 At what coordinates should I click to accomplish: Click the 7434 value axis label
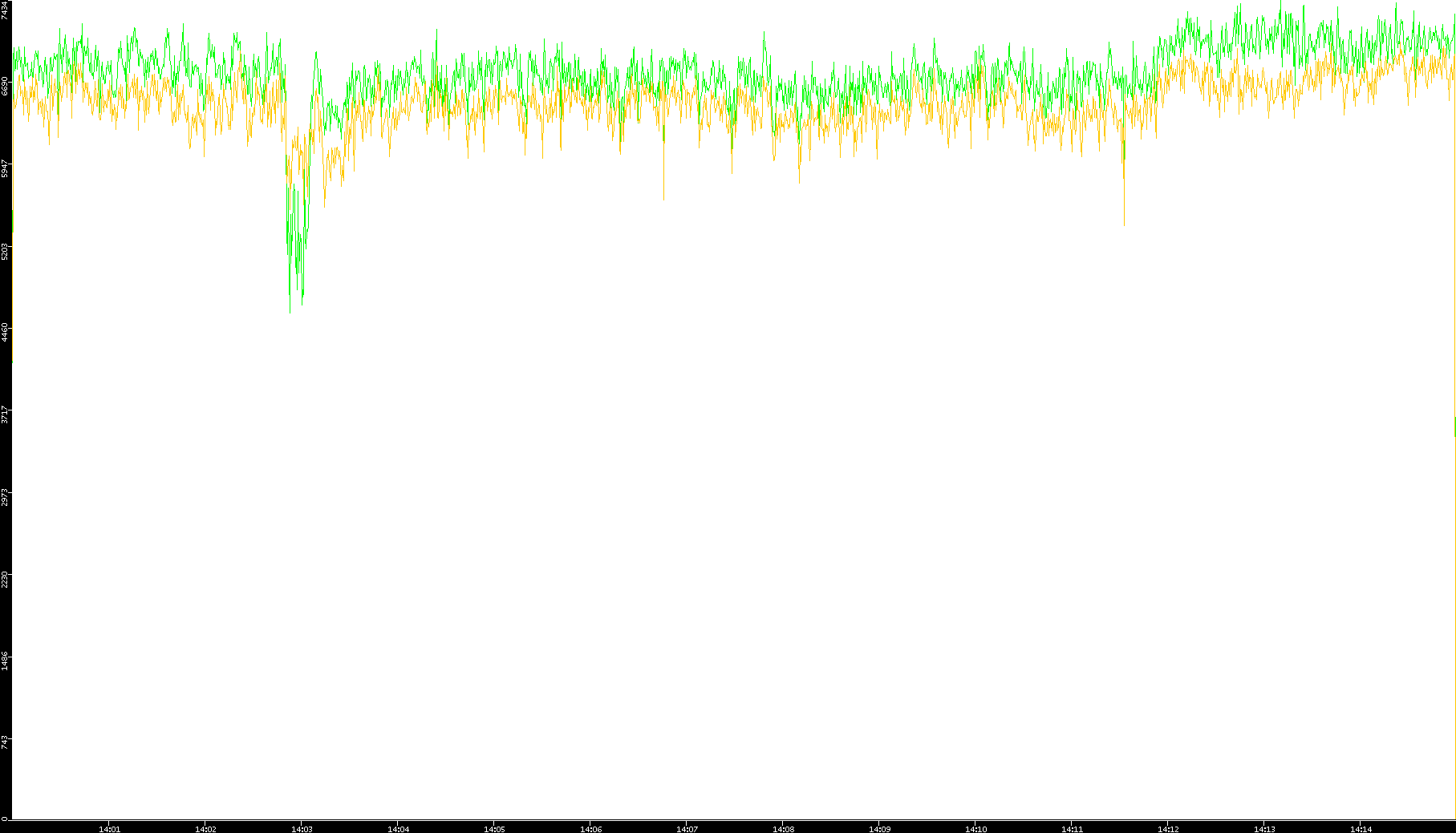(5, 10)
